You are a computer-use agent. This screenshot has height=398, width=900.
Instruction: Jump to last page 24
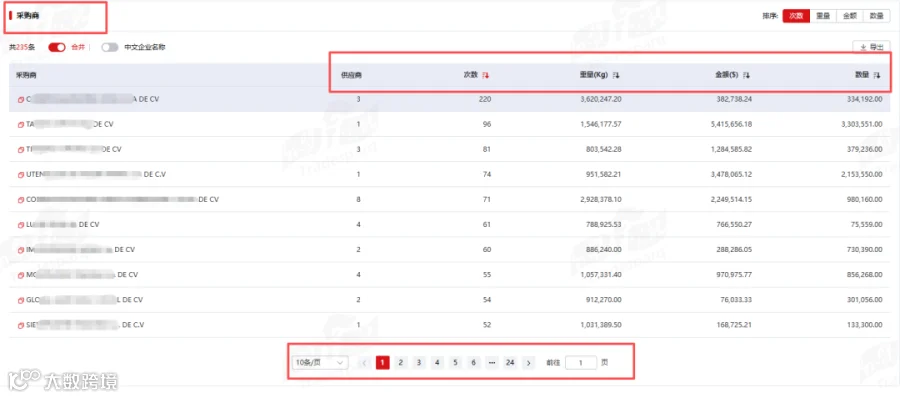tap(510, 362)
